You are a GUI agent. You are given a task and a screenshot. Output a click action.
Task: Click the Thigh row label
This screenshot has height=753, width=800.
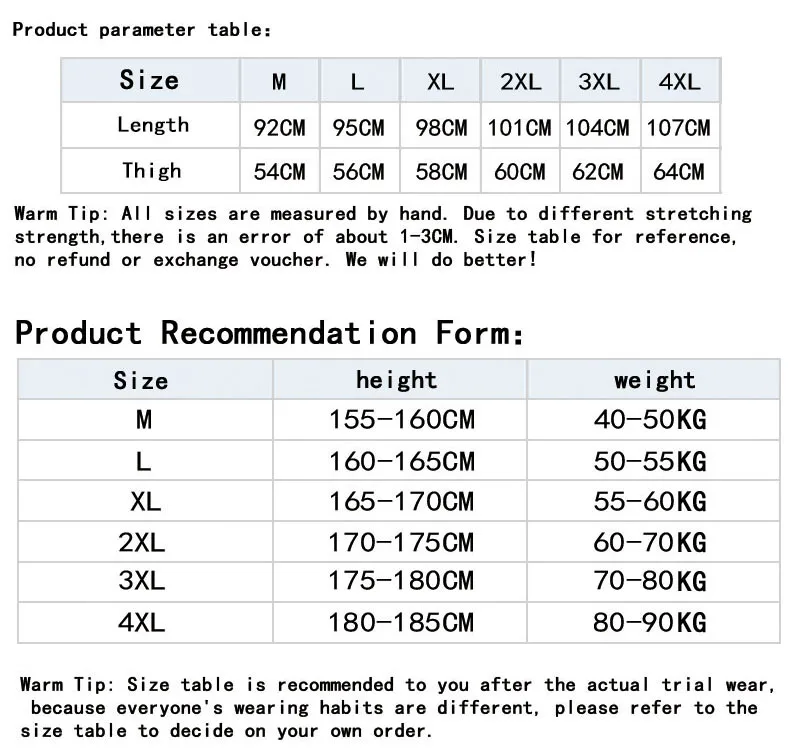pos(152,170)
